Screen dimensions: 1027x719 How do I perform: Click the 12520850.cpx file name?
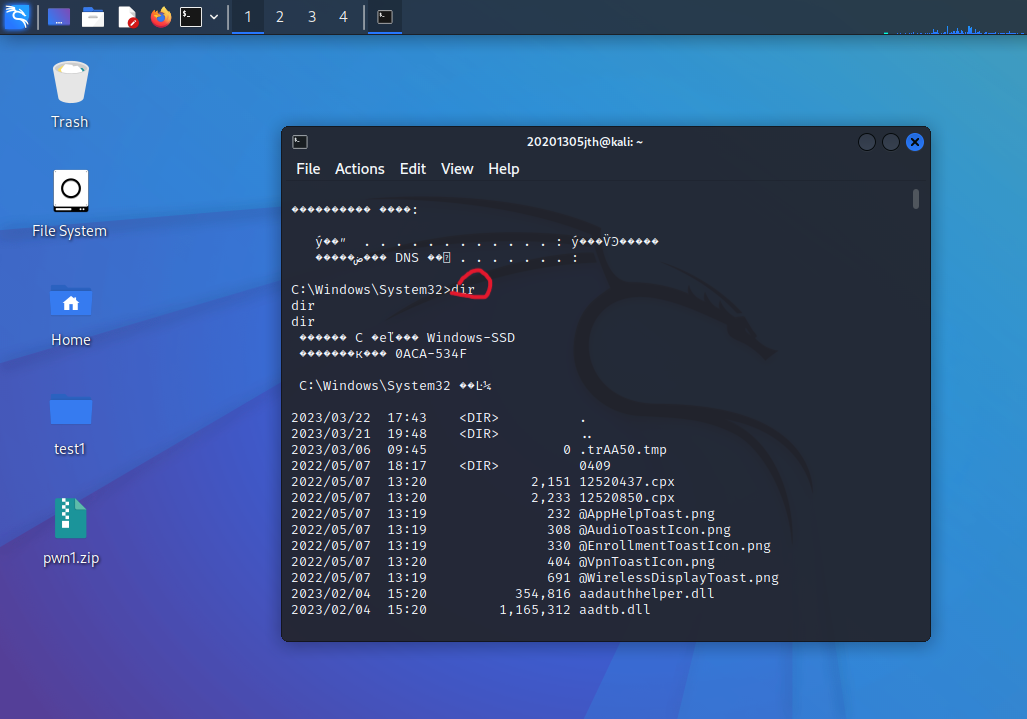tap(627, 498)
